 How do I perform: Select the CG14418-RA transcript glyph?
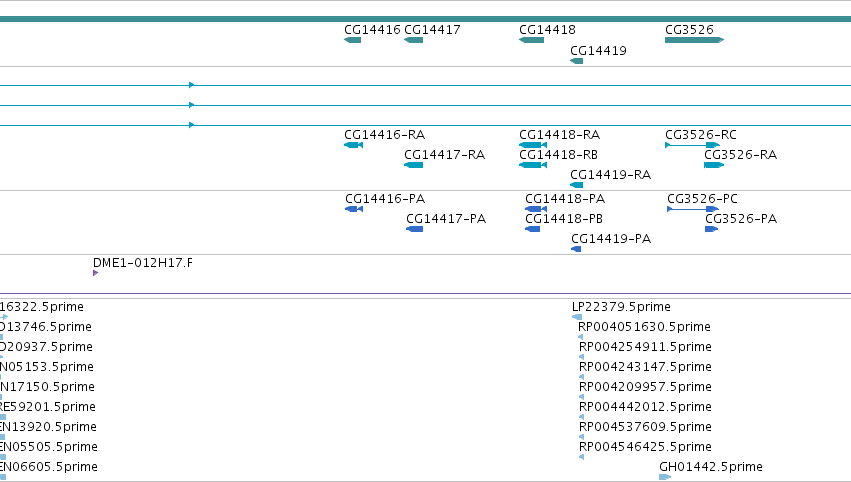tap(533, 145)
